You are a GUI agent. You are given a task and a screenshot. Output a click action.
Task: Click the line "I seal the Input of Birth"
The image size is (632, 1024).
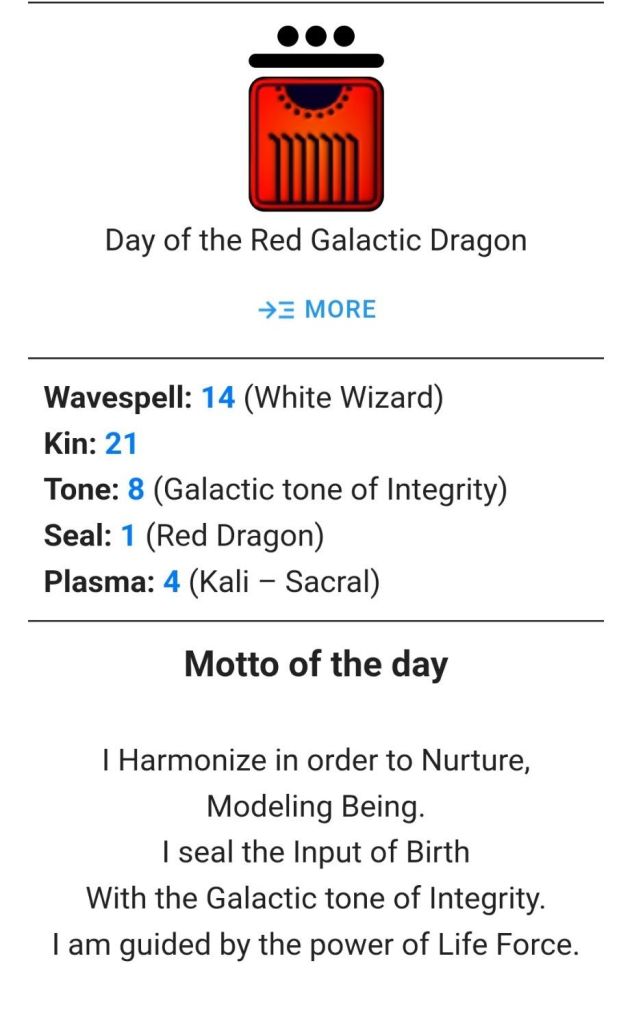(x=316, y=852)
